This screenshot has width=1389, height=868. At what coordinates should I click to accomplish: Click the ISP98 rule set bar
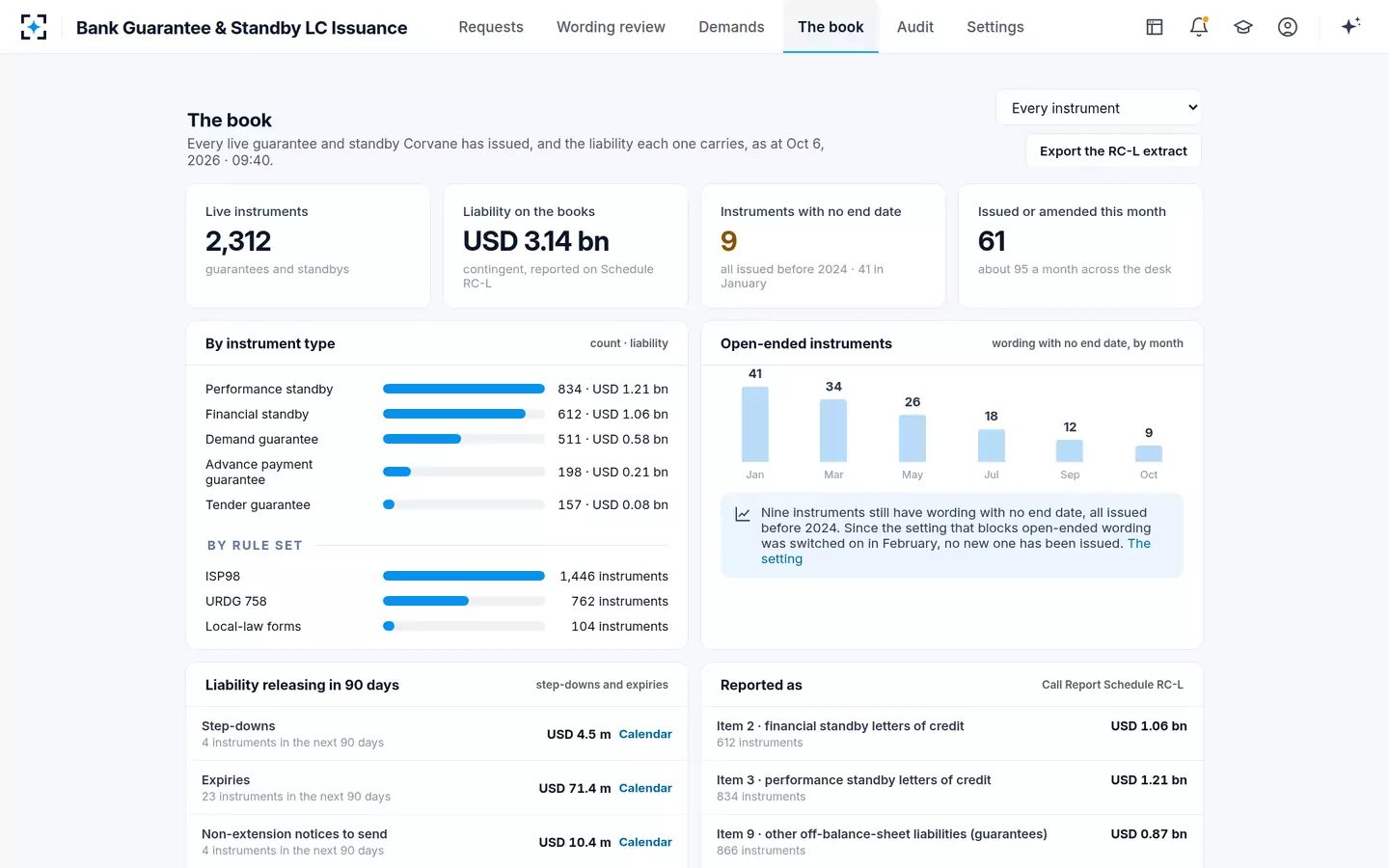click(464, 576)
